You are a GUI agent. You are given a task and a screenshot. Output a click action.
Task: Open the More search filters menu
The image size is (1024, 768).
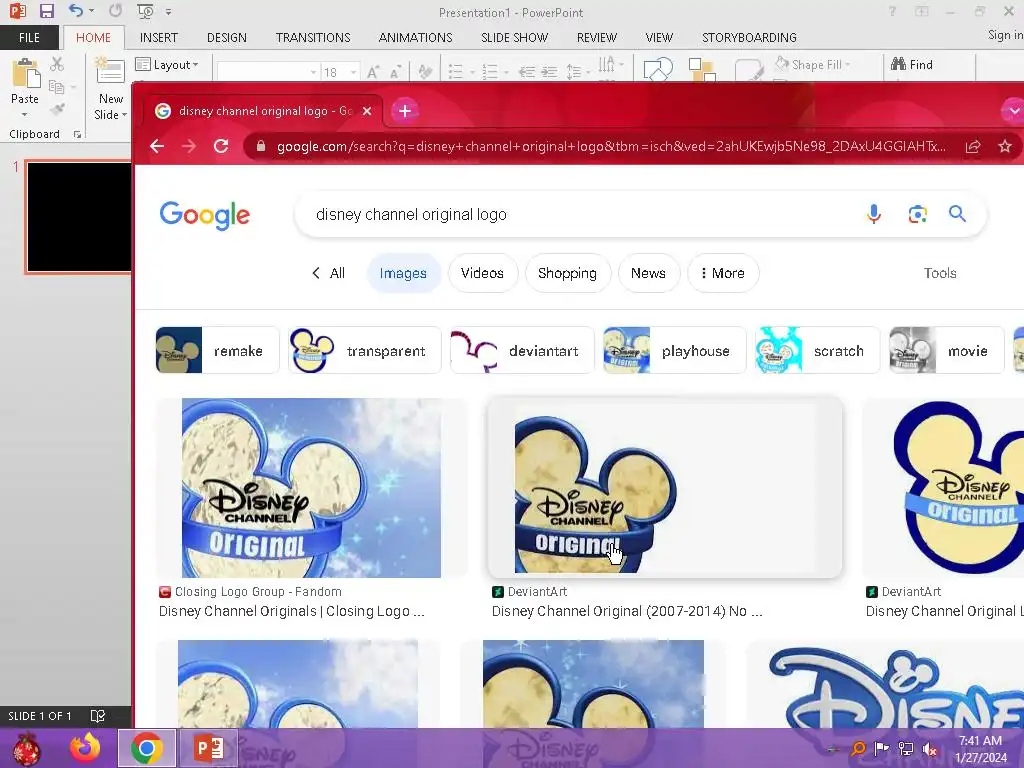(x=723, y=273)
